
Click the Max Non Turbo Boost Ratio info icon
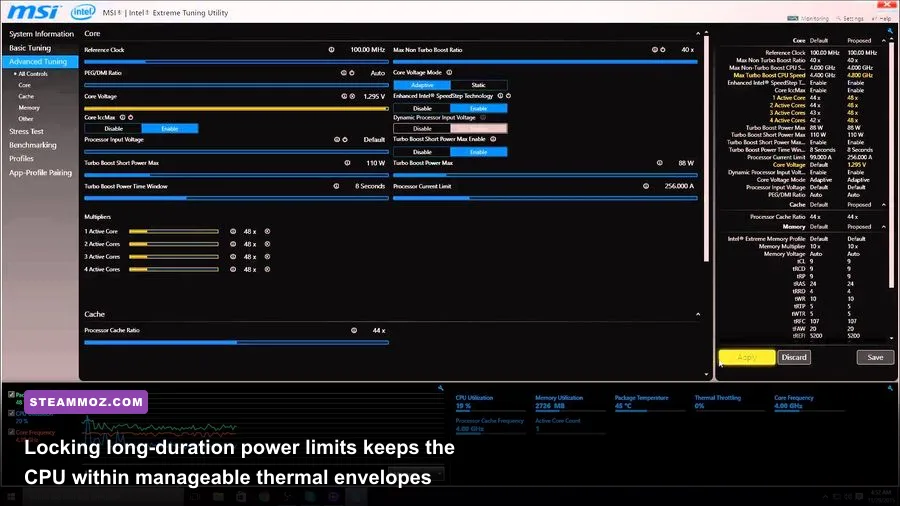pyautogui.click(x=654, y=50)
